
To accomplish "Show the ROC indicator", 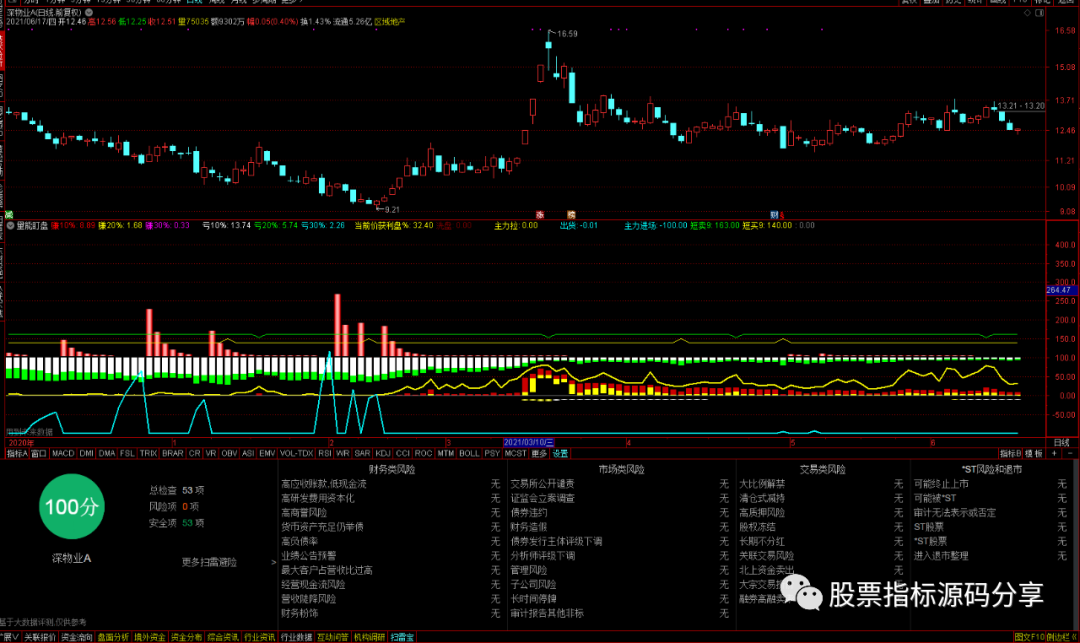I will click(x=424, y=454).
